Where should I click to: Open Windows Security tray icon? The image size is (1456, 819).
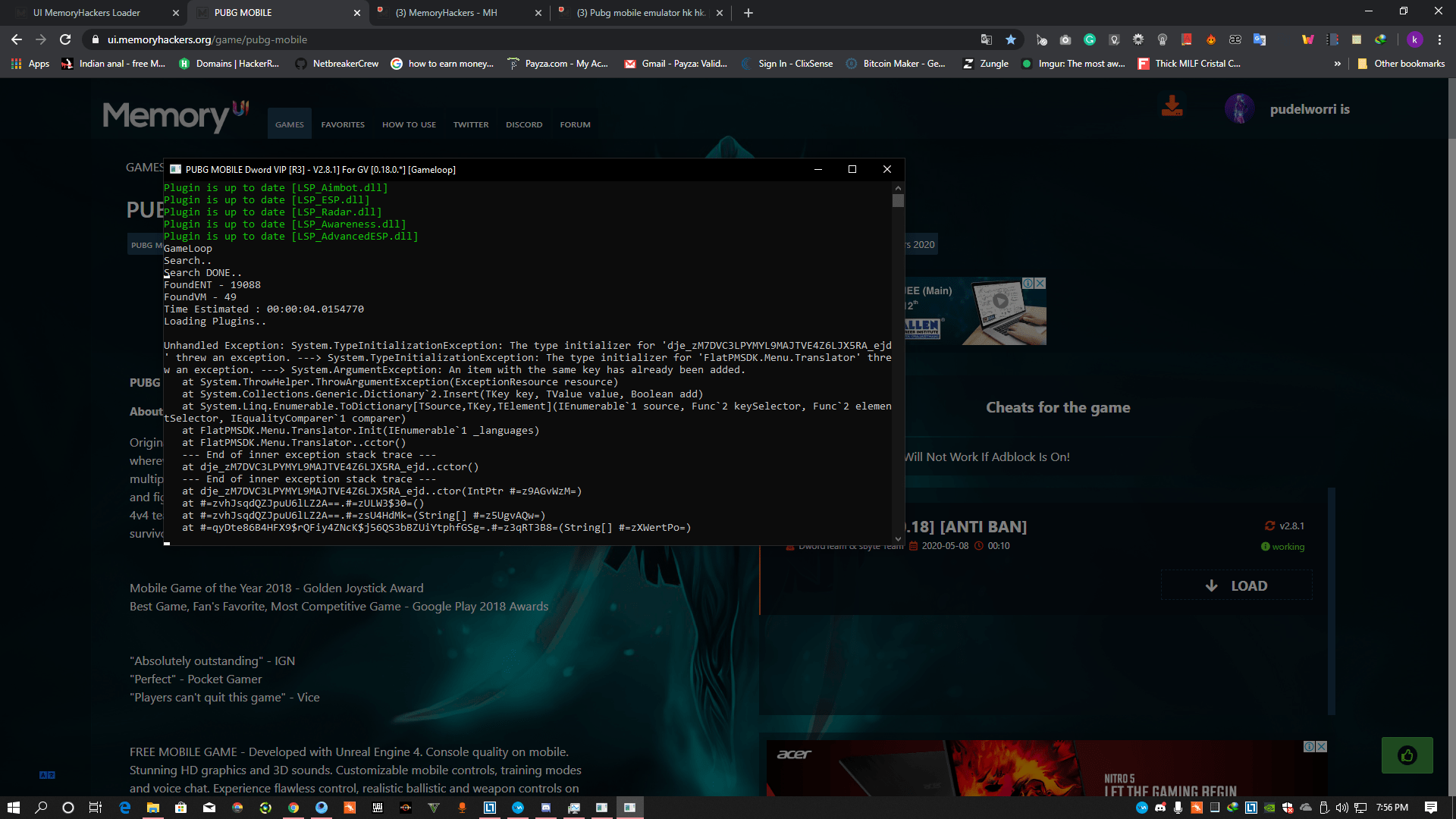click(1288, 808)
